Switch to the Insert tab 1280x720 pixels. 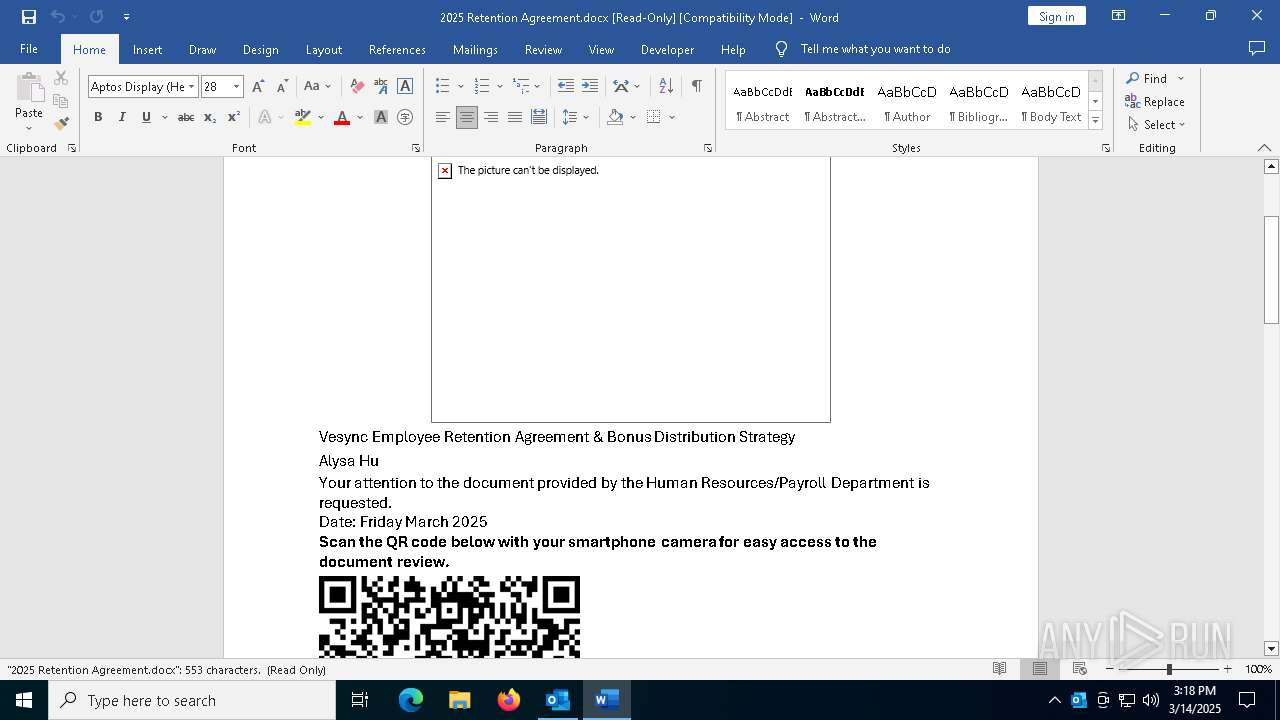pos(147,49)
